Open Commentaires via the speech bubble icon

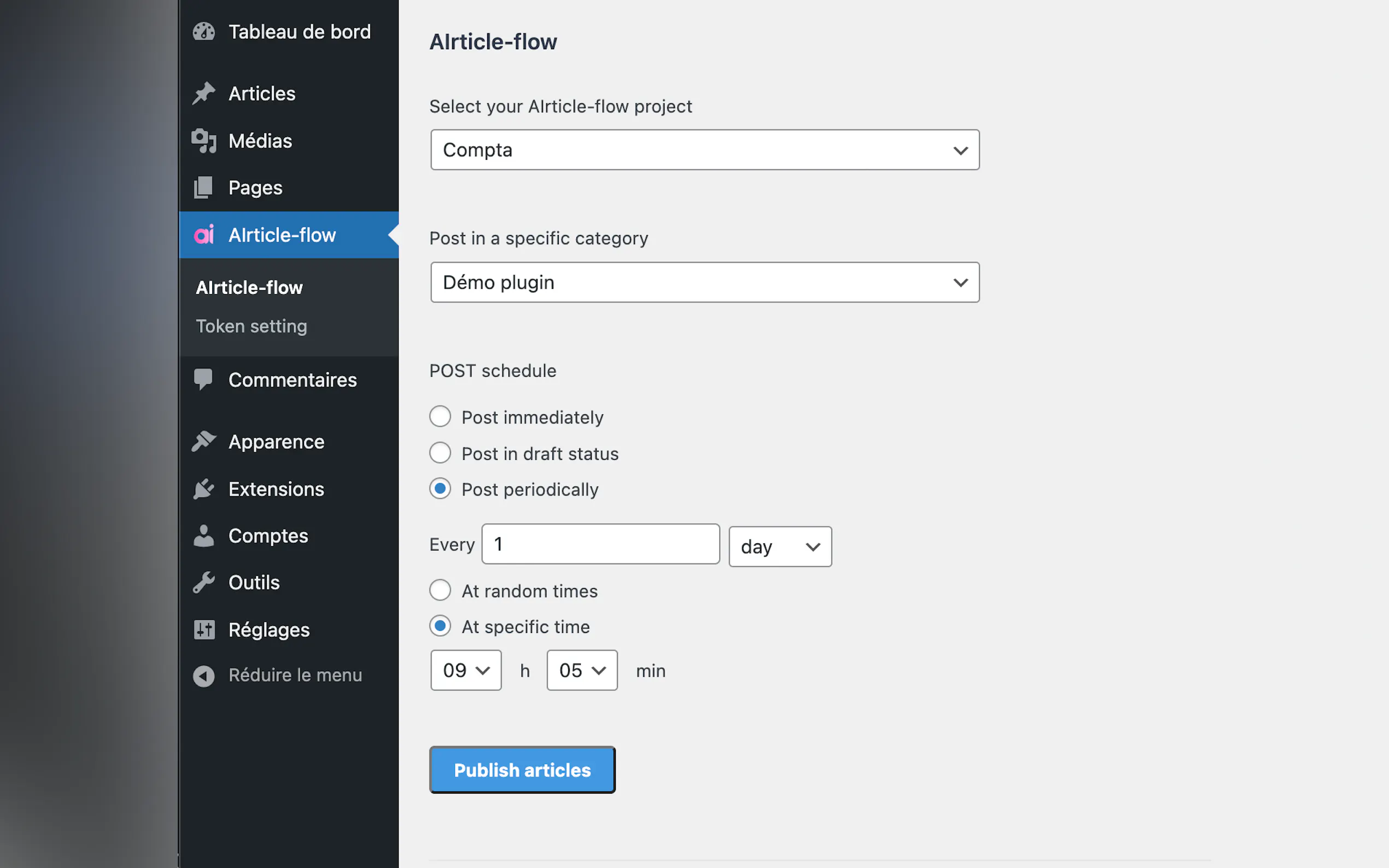205,379
